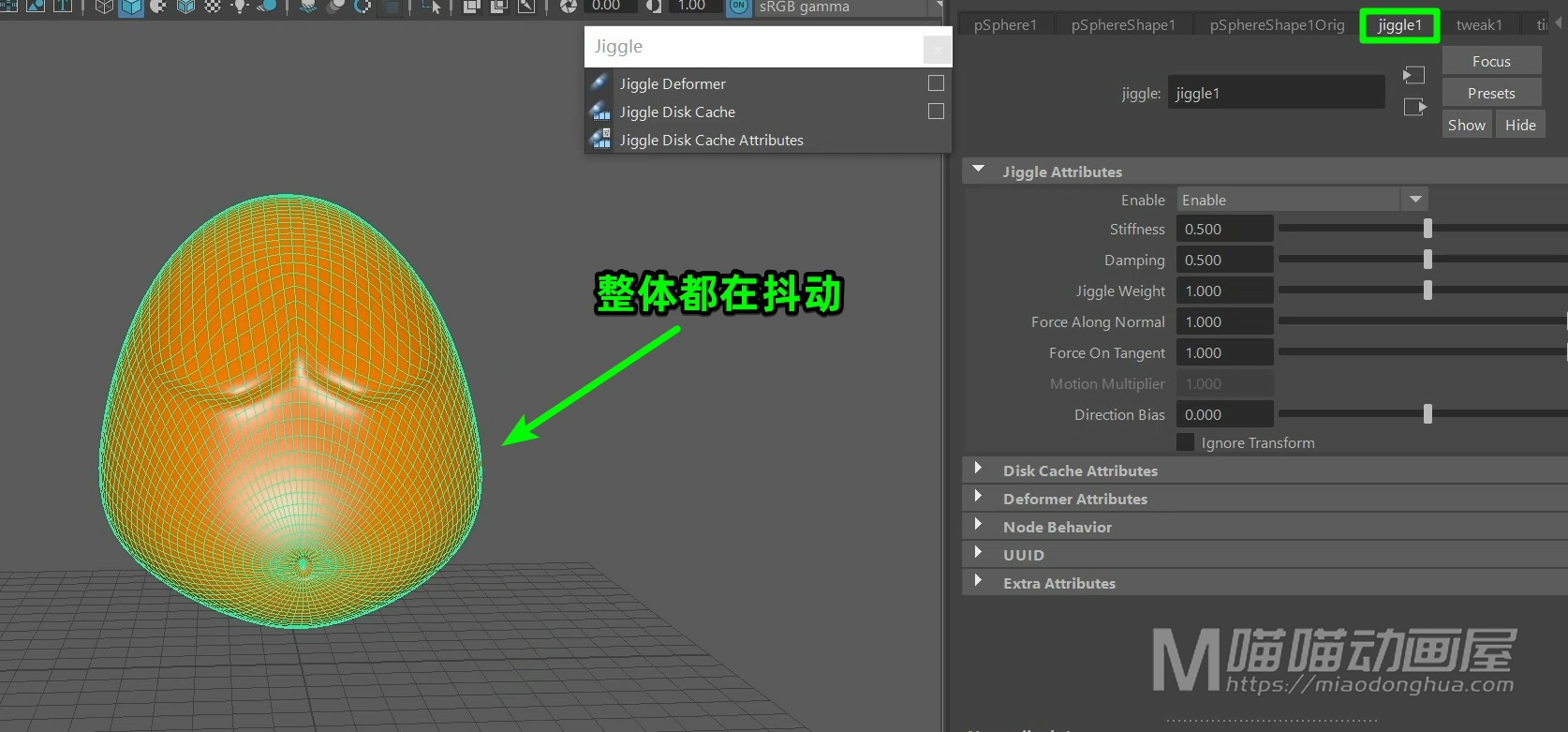Screen dimensions: 1568x732
Task: Check the Ignore Transform checkbox
Action: click(x=1186, y=442)
